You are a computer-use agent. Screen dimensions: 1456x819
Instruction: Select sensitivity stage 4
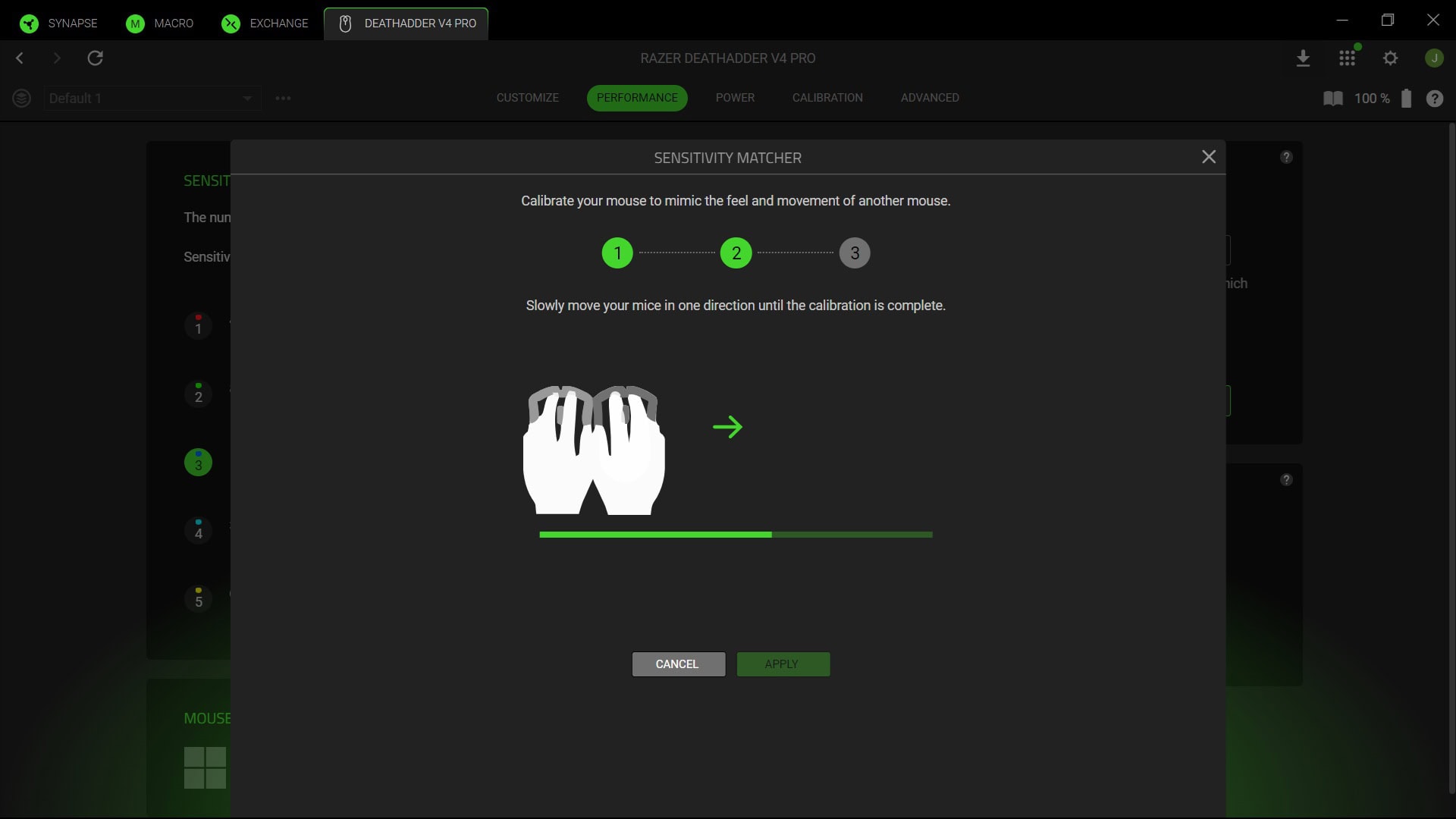tap(198, 531)
